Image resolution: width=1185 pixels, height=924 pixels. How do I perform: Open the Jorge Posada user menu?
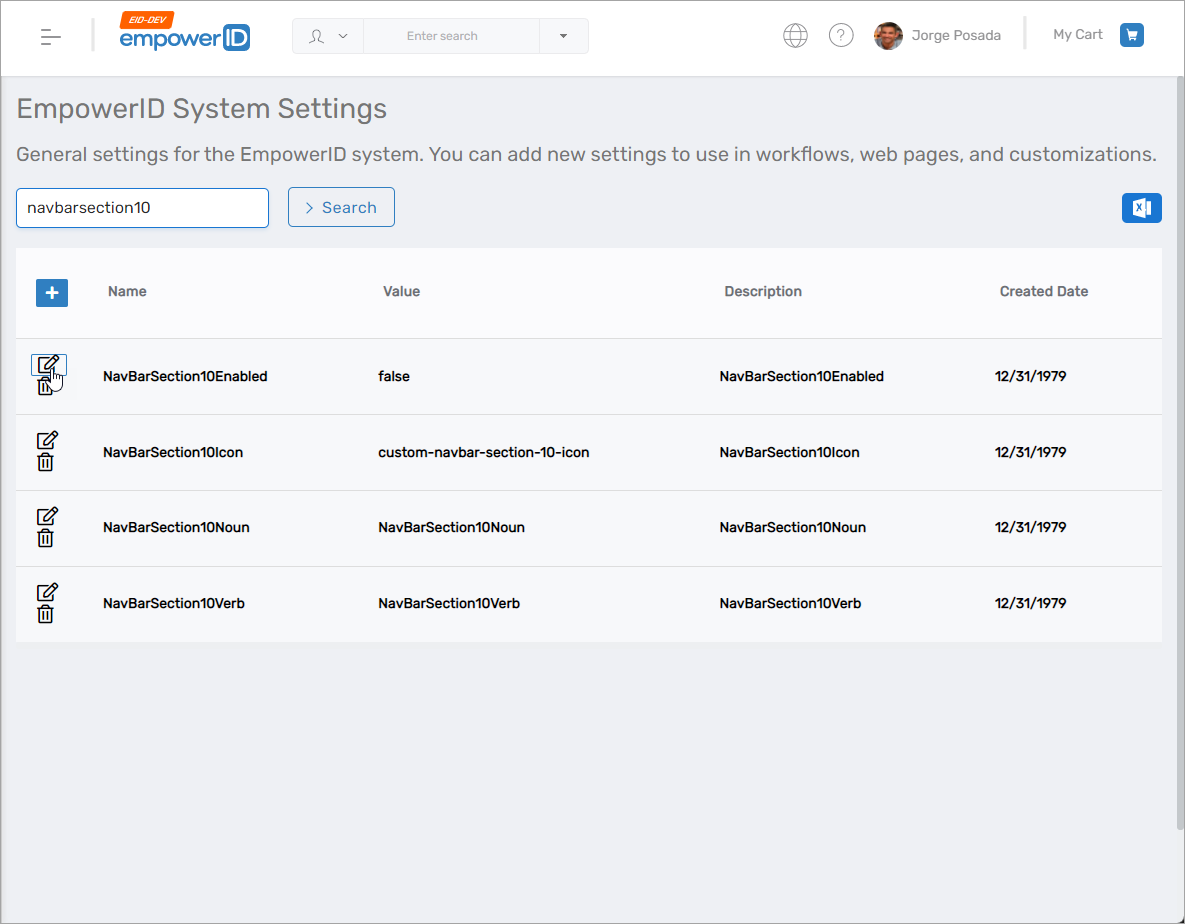click(x=937, y=36)
